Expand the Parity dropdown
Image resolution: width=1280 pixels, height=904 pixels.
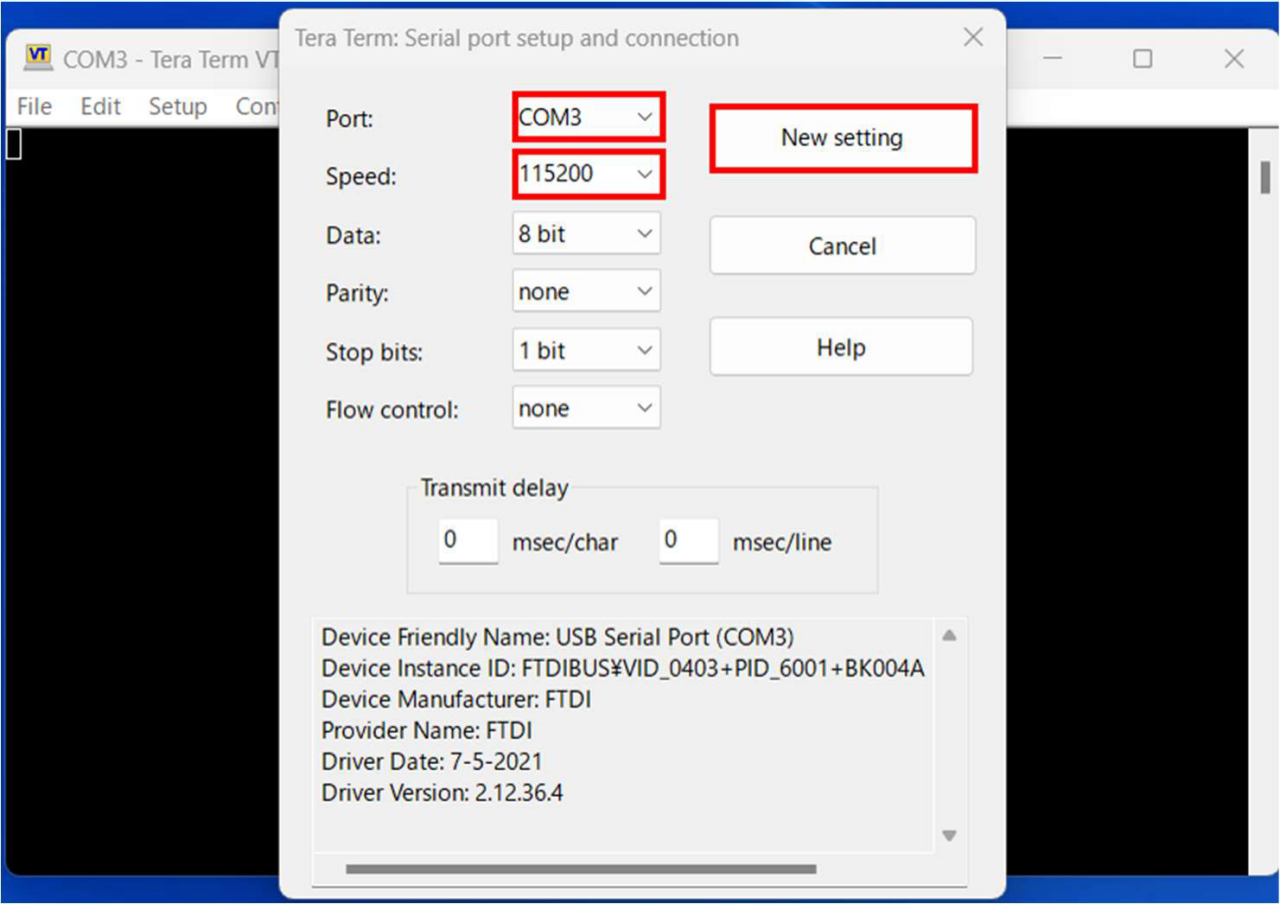pyautogui.click(x=587, y=292)
